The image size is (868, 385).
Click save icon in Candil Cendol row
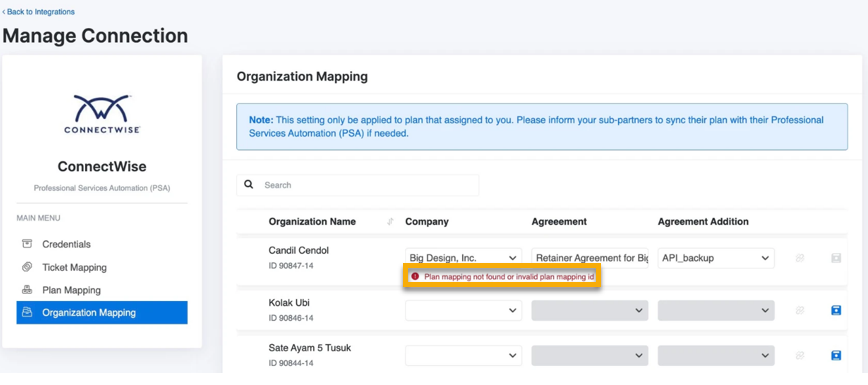[836, 258]
